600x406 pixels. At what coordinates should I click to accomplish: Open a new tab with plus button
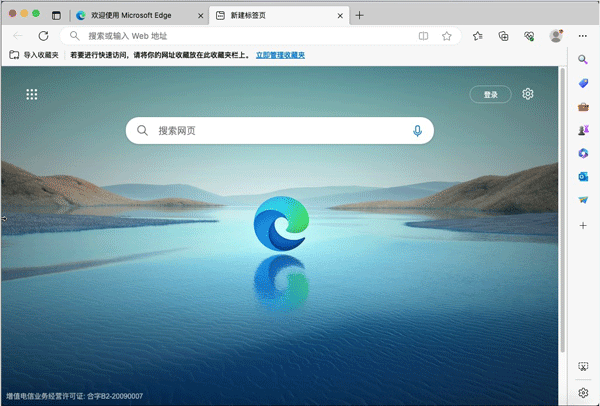coord(359,15)
